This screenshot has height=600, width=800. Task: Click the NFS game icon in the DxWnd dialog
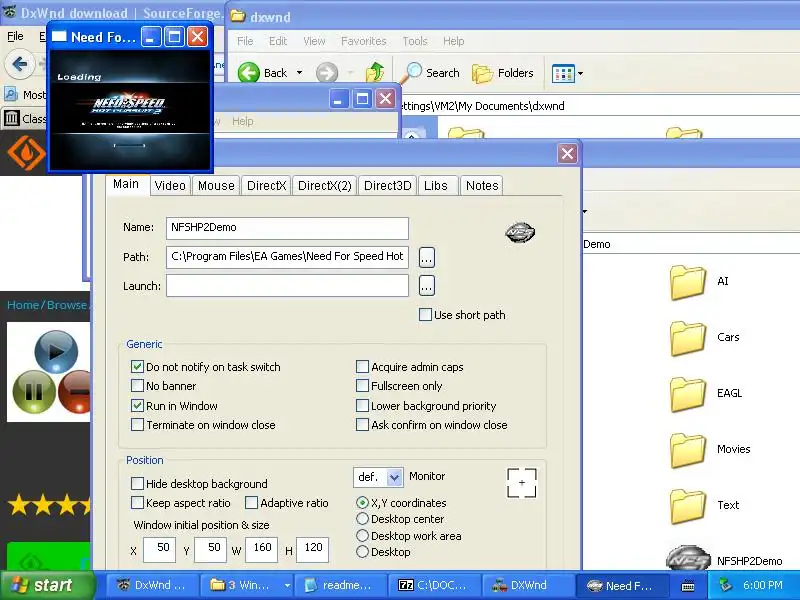pos(520,233)
